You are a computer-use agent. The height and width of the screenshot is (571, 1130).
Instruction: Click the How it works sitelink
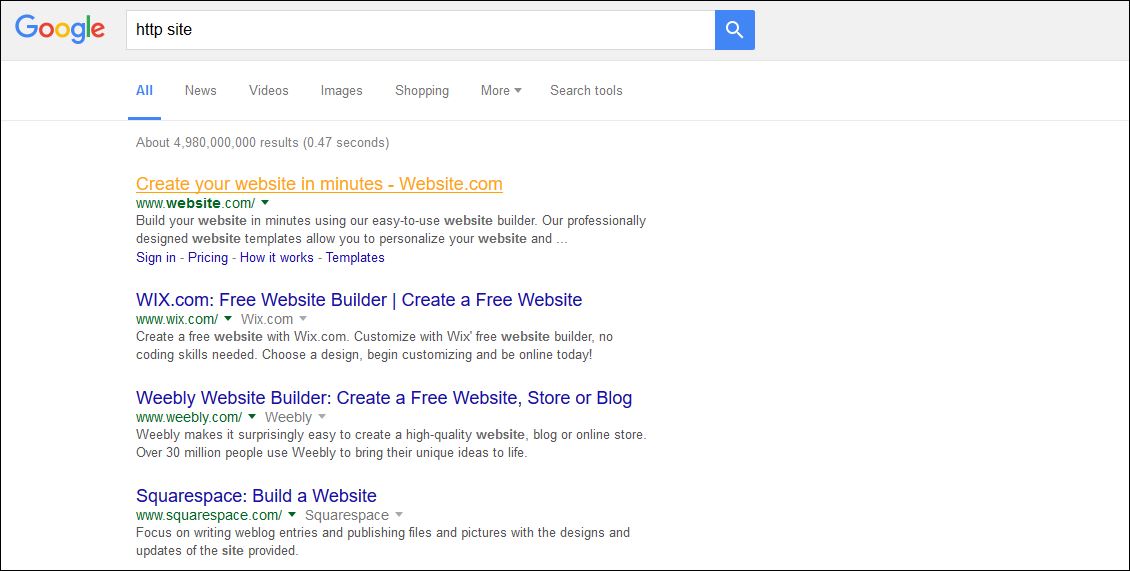(276, 257)
